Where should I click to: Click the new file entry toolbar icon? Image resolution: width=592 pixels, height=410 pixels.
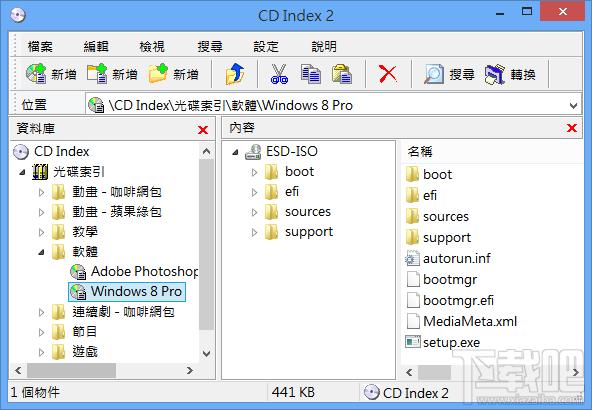pyautogui.click(x=97, y=73)
